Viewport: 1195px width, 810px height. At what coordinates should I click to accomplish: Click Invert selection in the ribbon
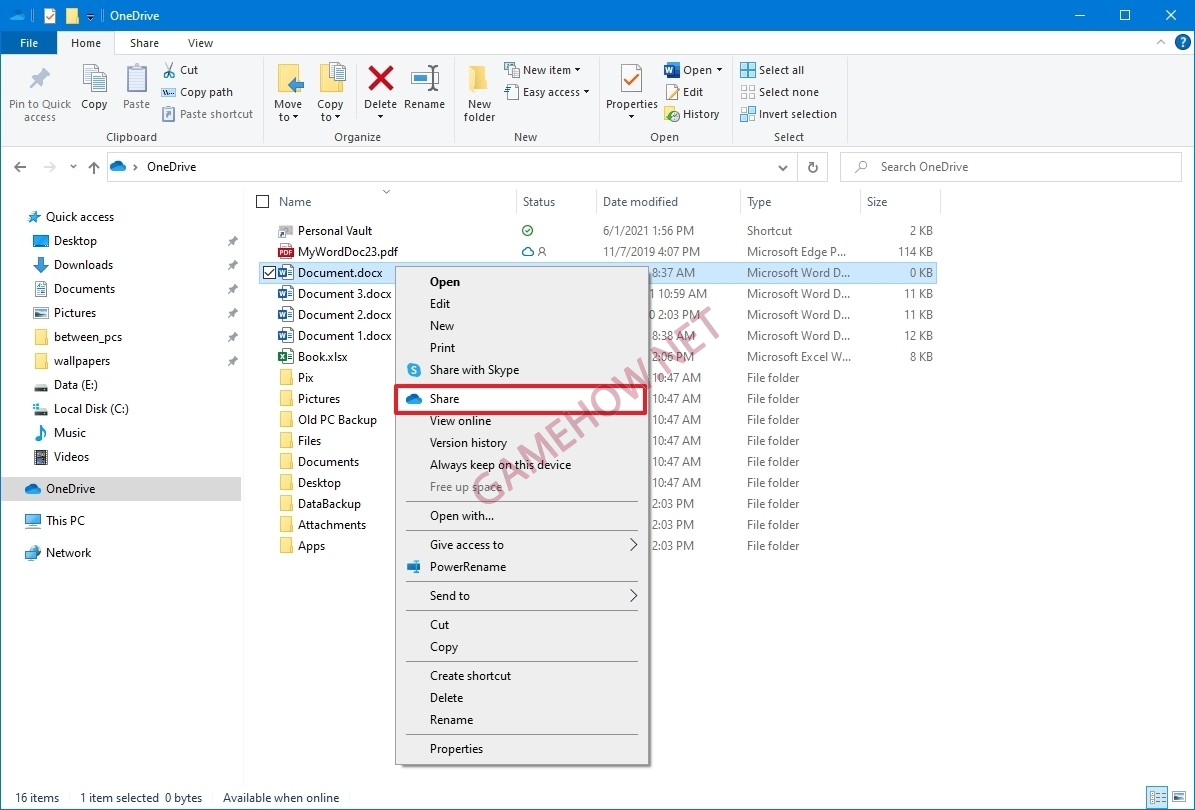[x=788, y=114]
